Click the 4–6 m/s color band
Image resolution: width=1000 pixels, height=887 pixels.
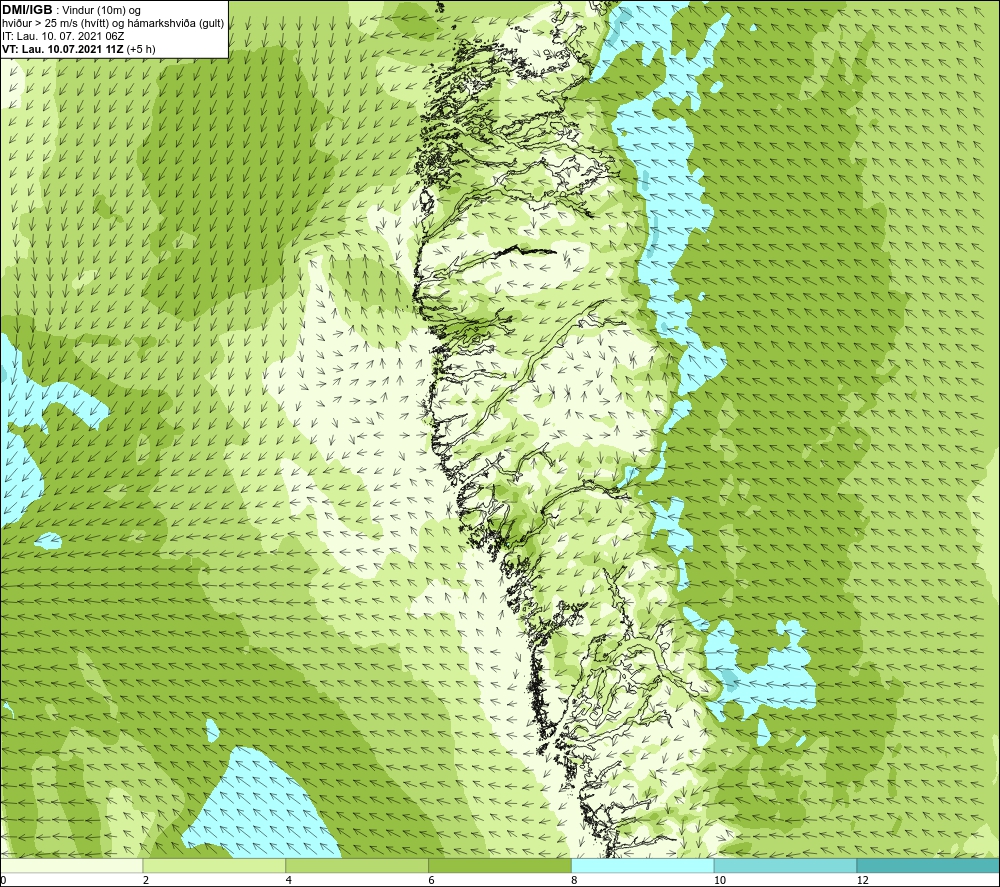click(357, 865)
